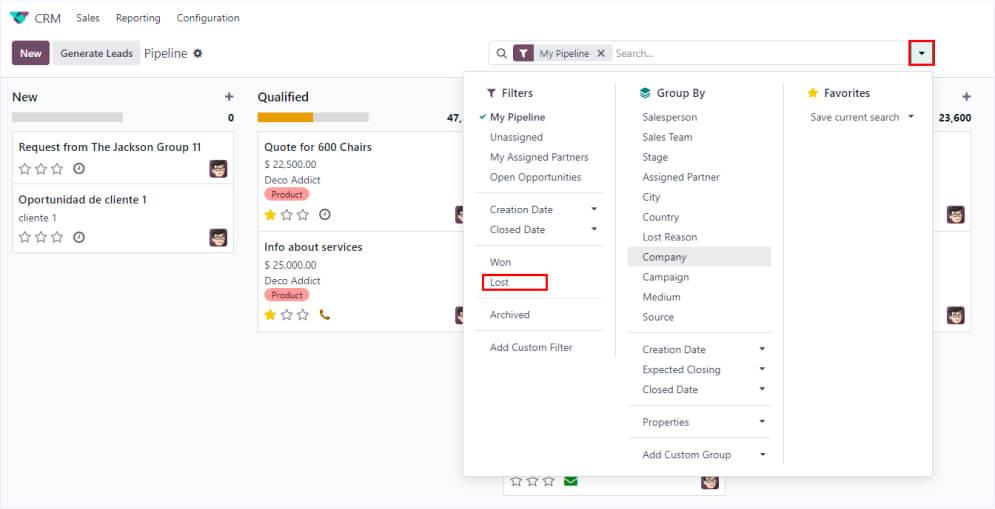Click the plus icon in New column
995x509 pixels.
tap(229, 97)
